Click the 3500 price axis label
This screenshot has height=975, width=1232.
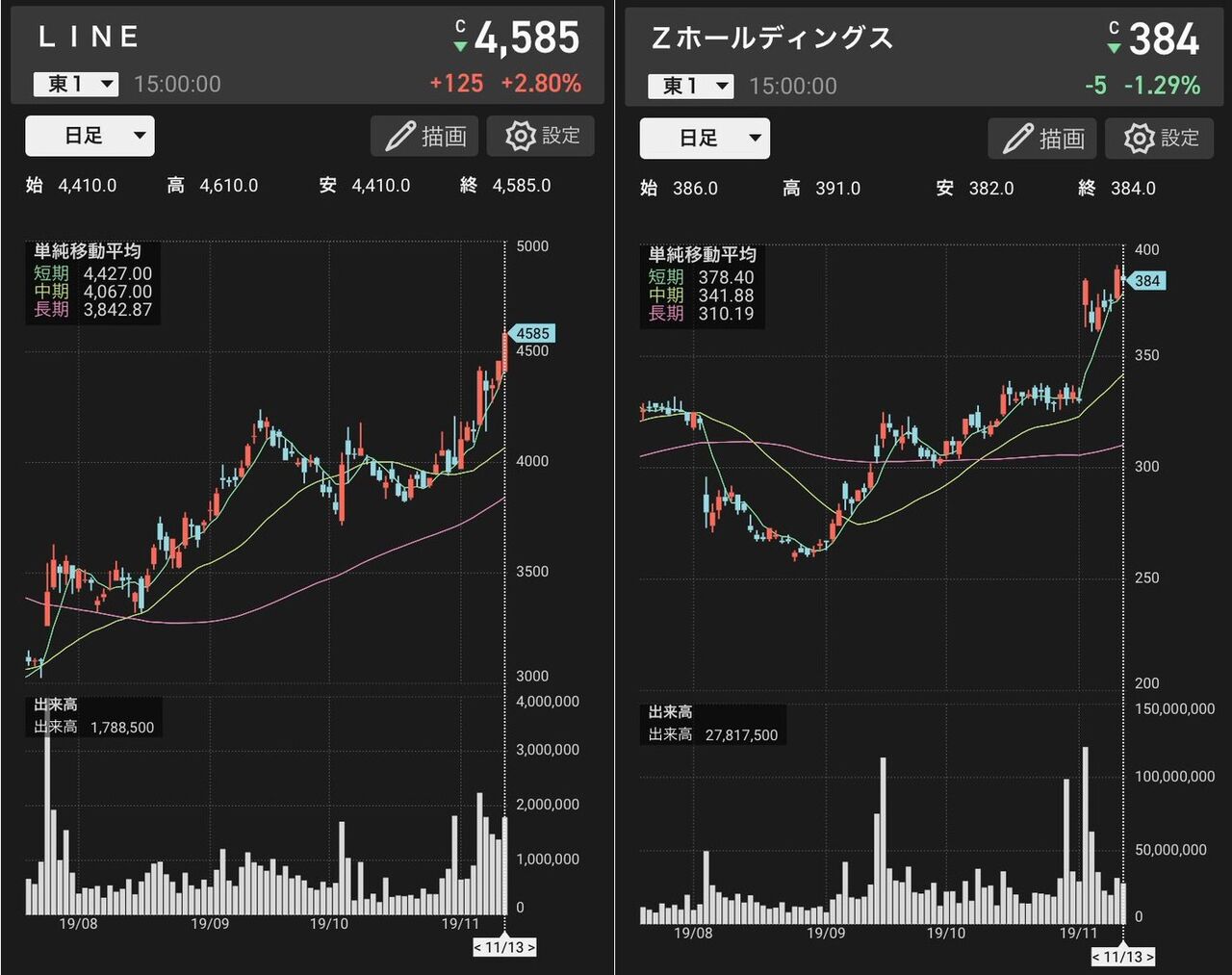tap(532, 572)
